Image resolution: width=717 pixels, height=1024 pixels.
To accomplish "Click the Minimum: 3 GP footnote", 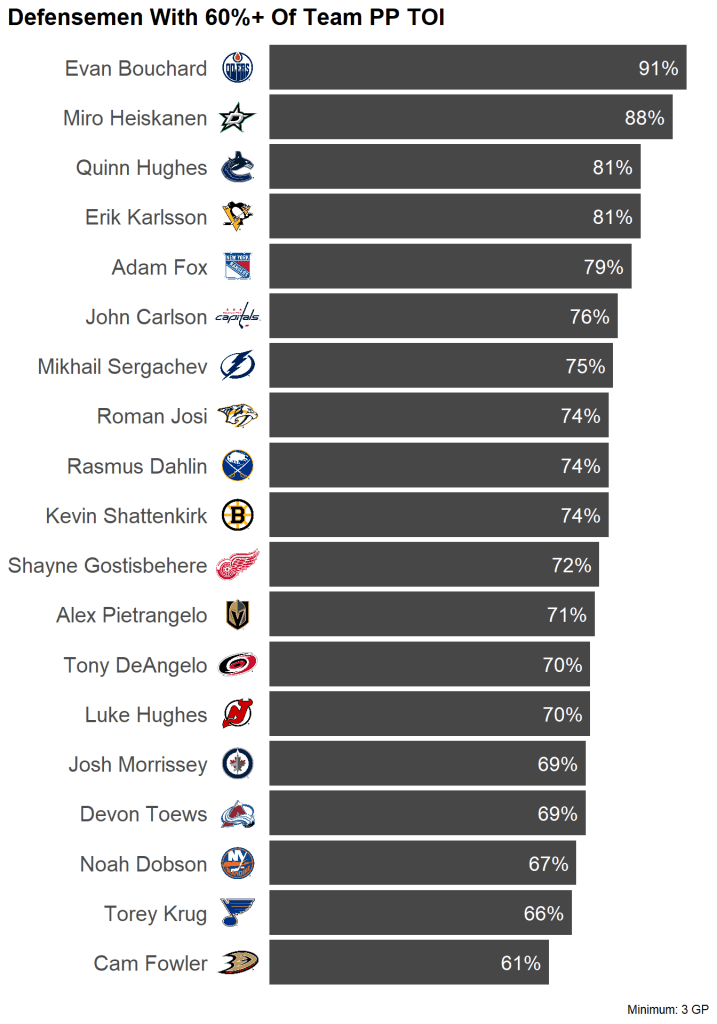I will [x=667, y=1009].
